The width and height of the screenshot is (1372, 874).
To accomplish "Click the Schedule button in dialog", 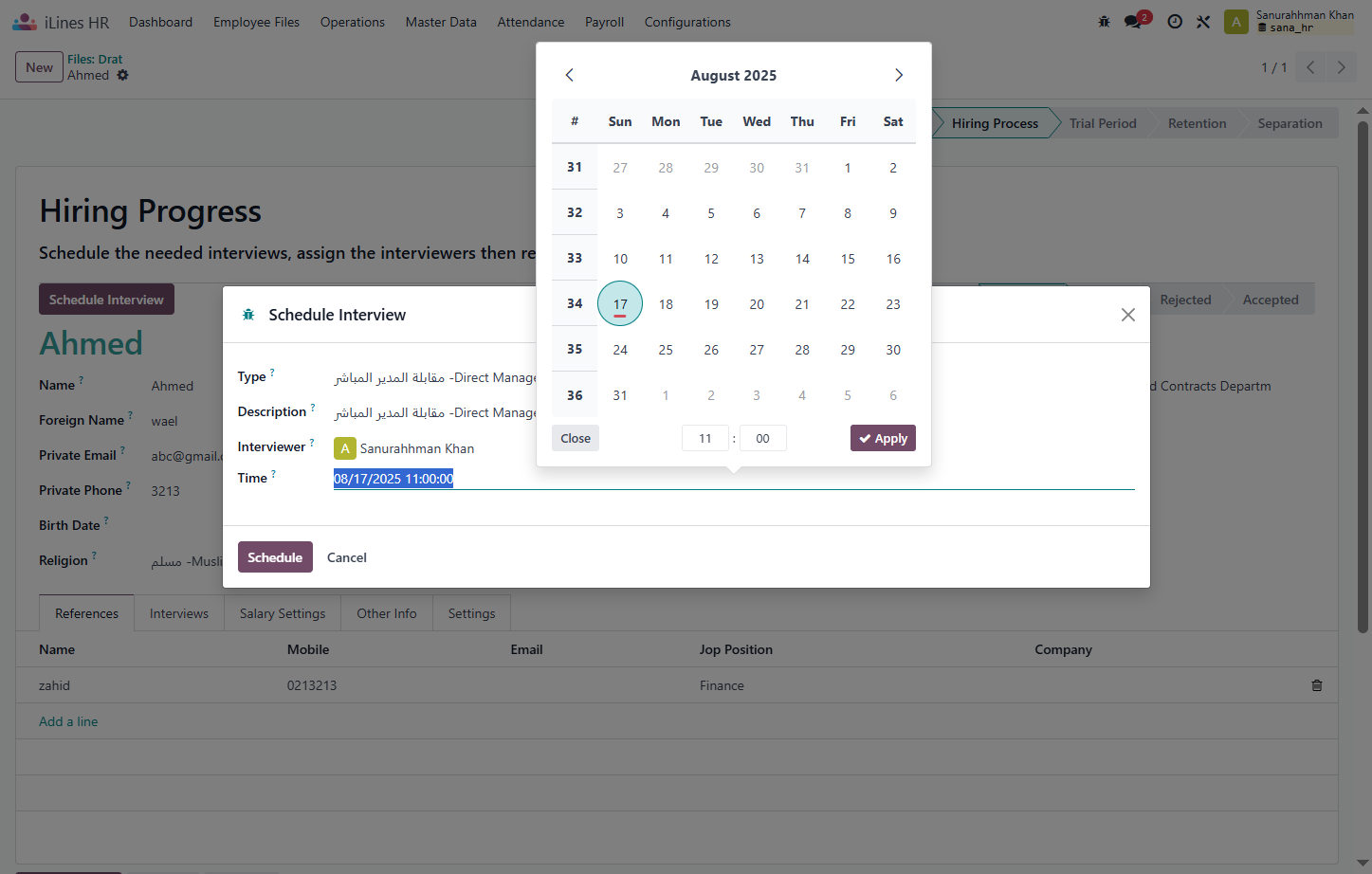I will 275,557.
